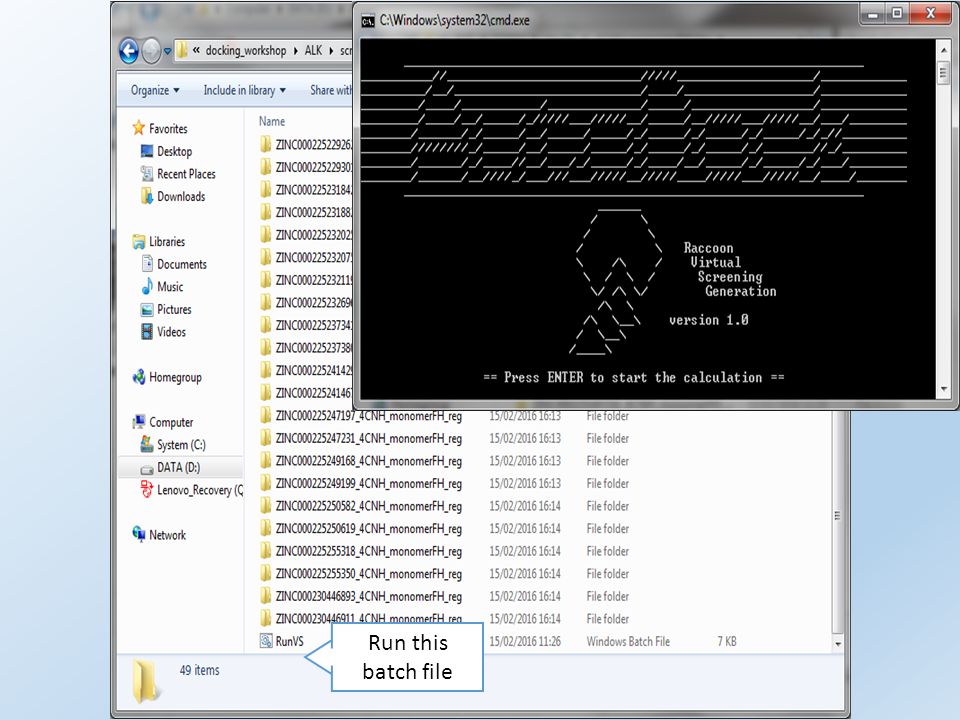The image size is (960, 720).
Task: Click the Back arrow in Explorer
Action: 129,51
